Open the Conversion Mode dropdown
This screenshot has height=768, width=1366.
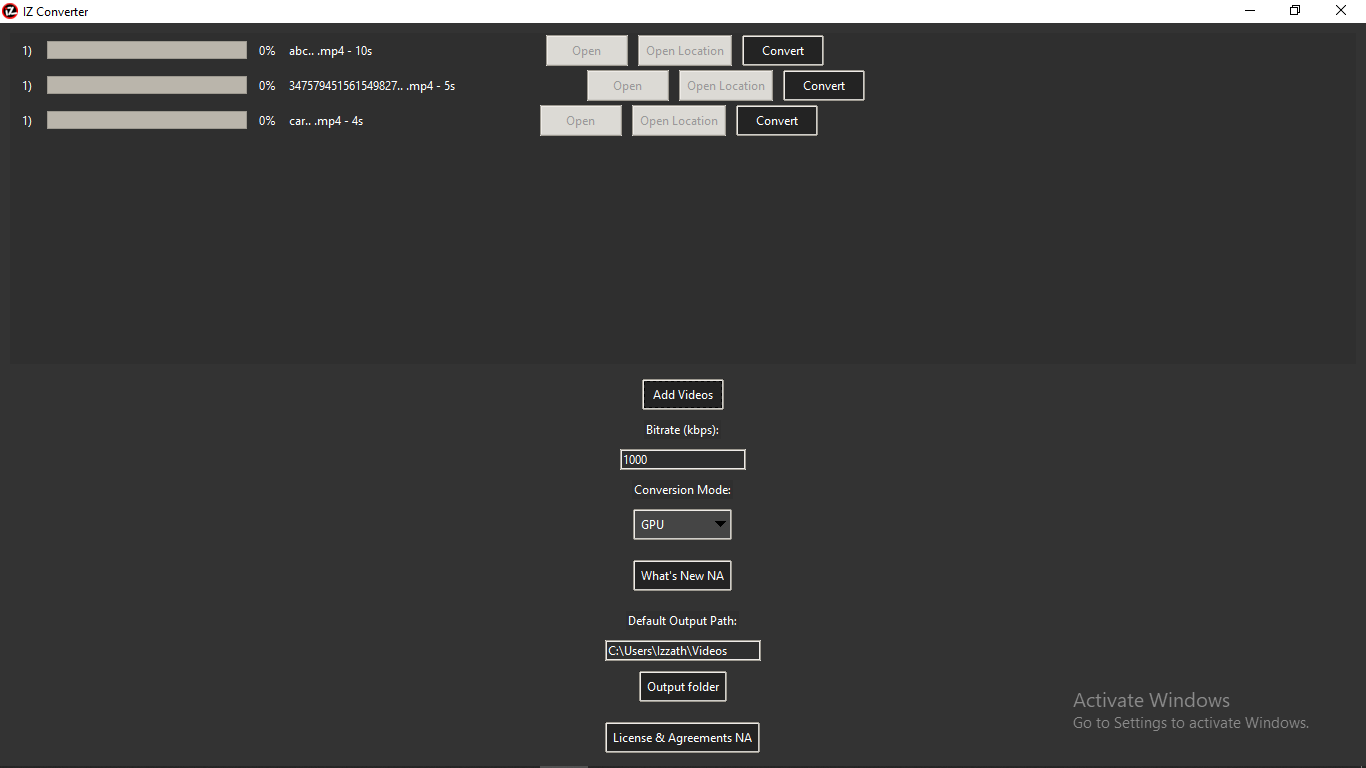[x=682, y=524]
